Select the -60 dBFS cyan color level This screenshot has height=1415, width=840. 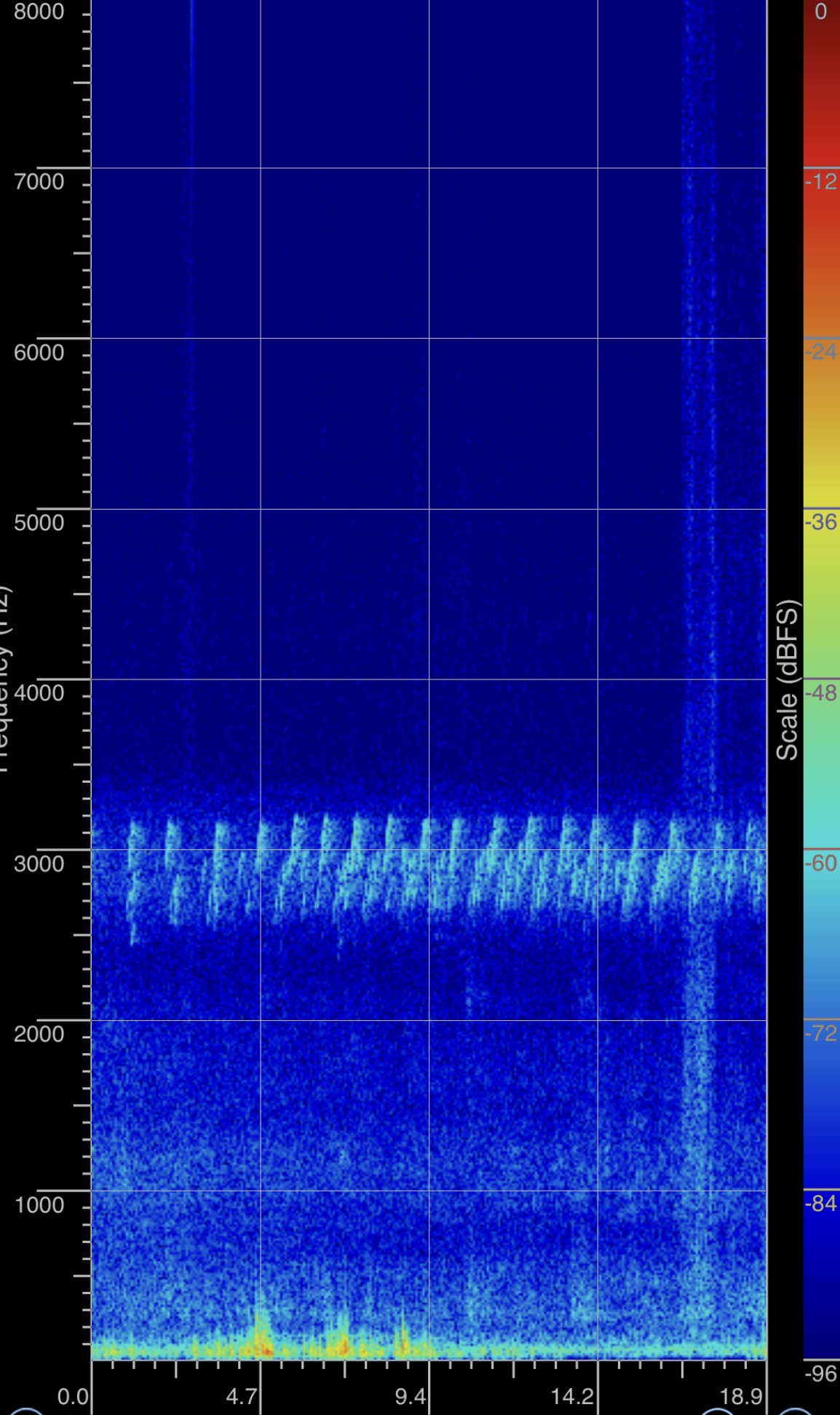821,863
